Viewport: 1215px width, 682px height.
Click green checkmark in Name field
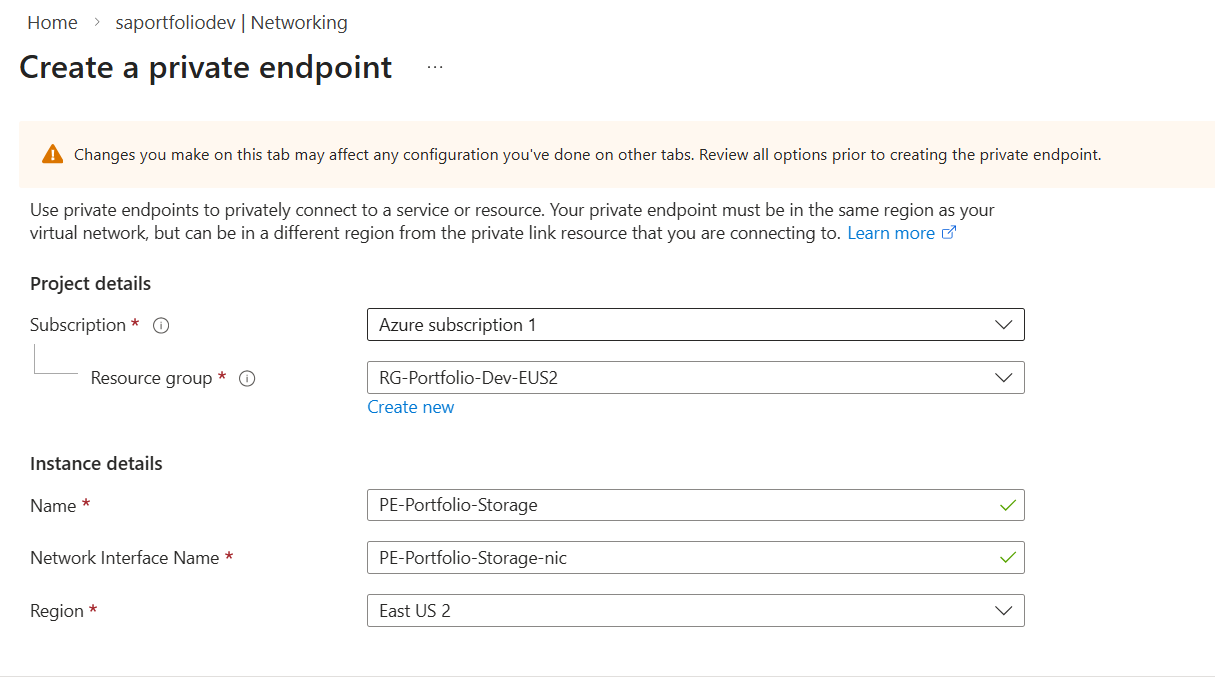pos(1007,505)
